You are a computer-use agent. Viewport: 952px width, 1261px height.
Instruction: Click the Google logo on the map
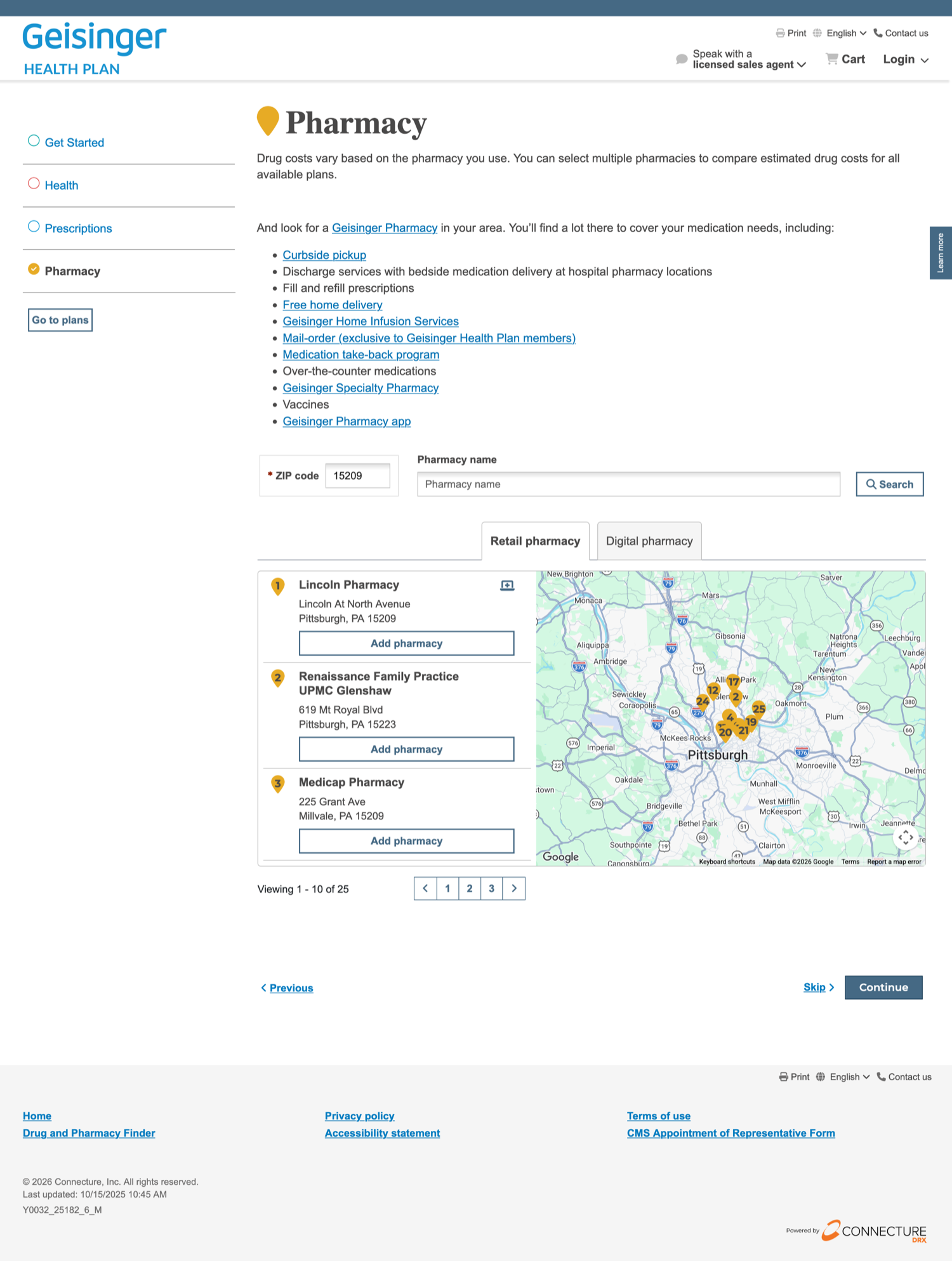(560, 857)
